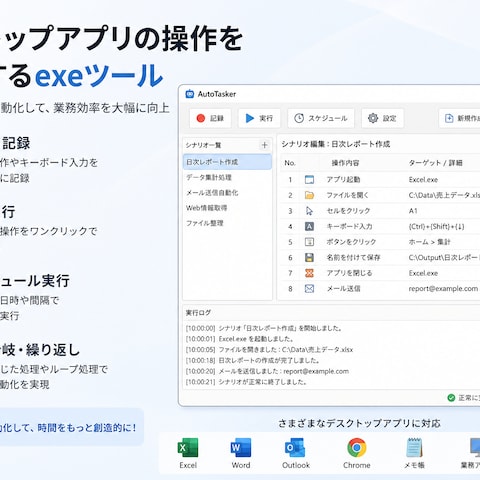
Task: Click the close-app icon for アプリを閉じる
Action: click(x=309, y=273)
